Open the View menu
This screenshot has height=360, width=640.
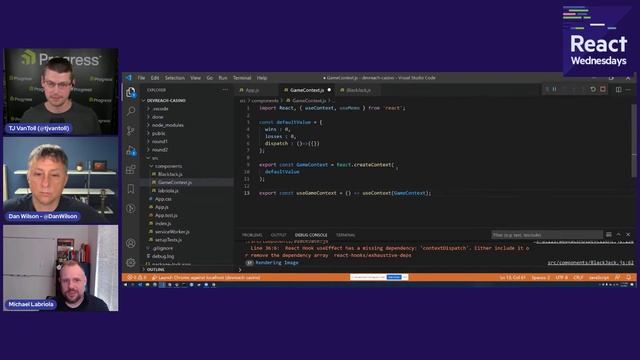[195, 78]
